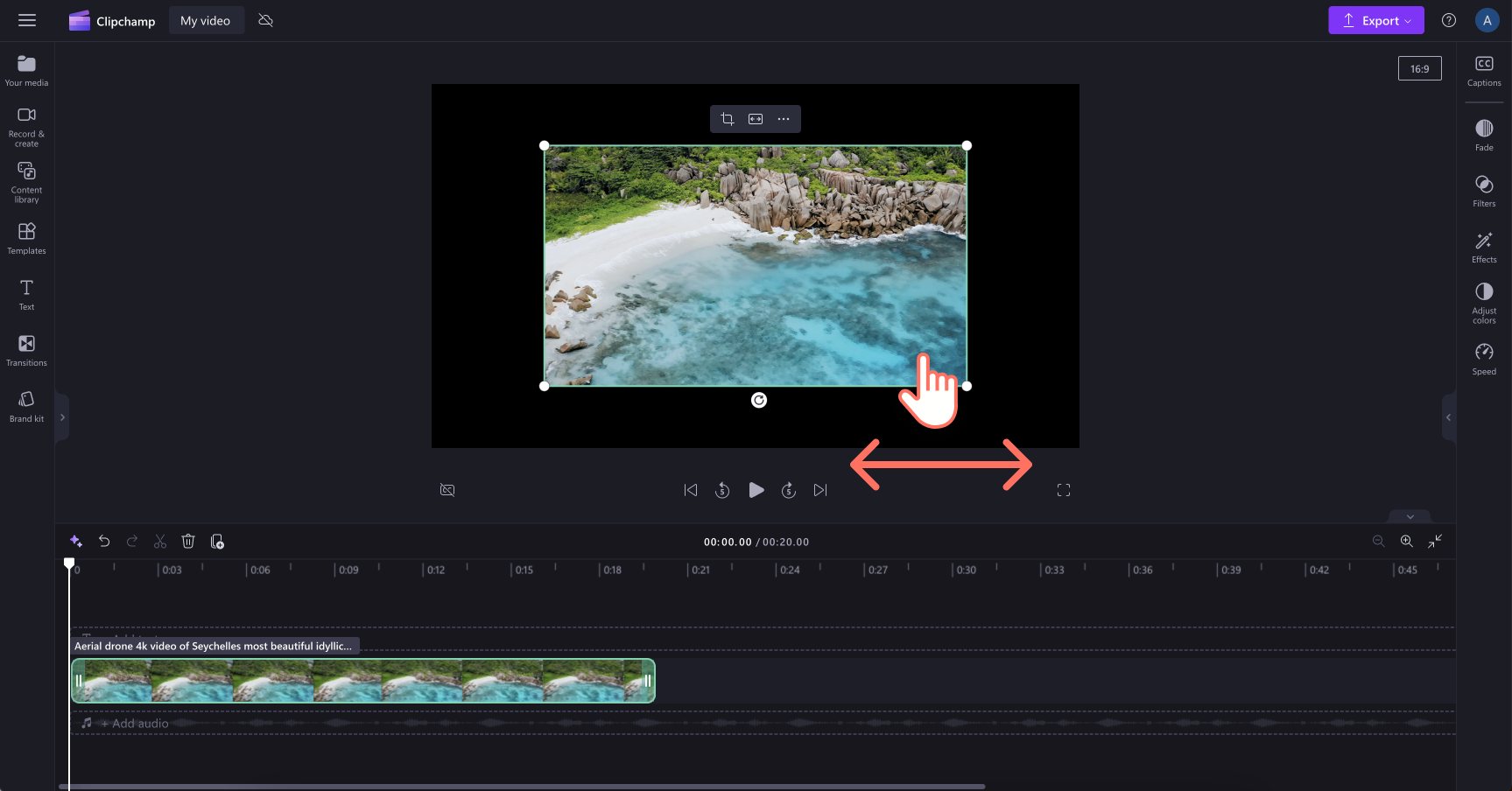1512x791 pixels.
Task: Click the Clipchamp logo
Action: coord(112,21)
